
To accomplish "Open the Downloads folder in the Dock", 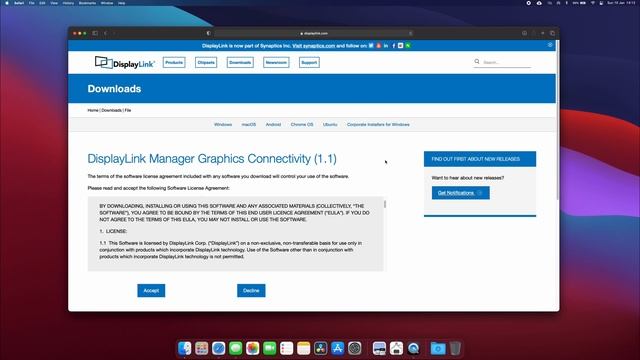I will click(438, 348).
